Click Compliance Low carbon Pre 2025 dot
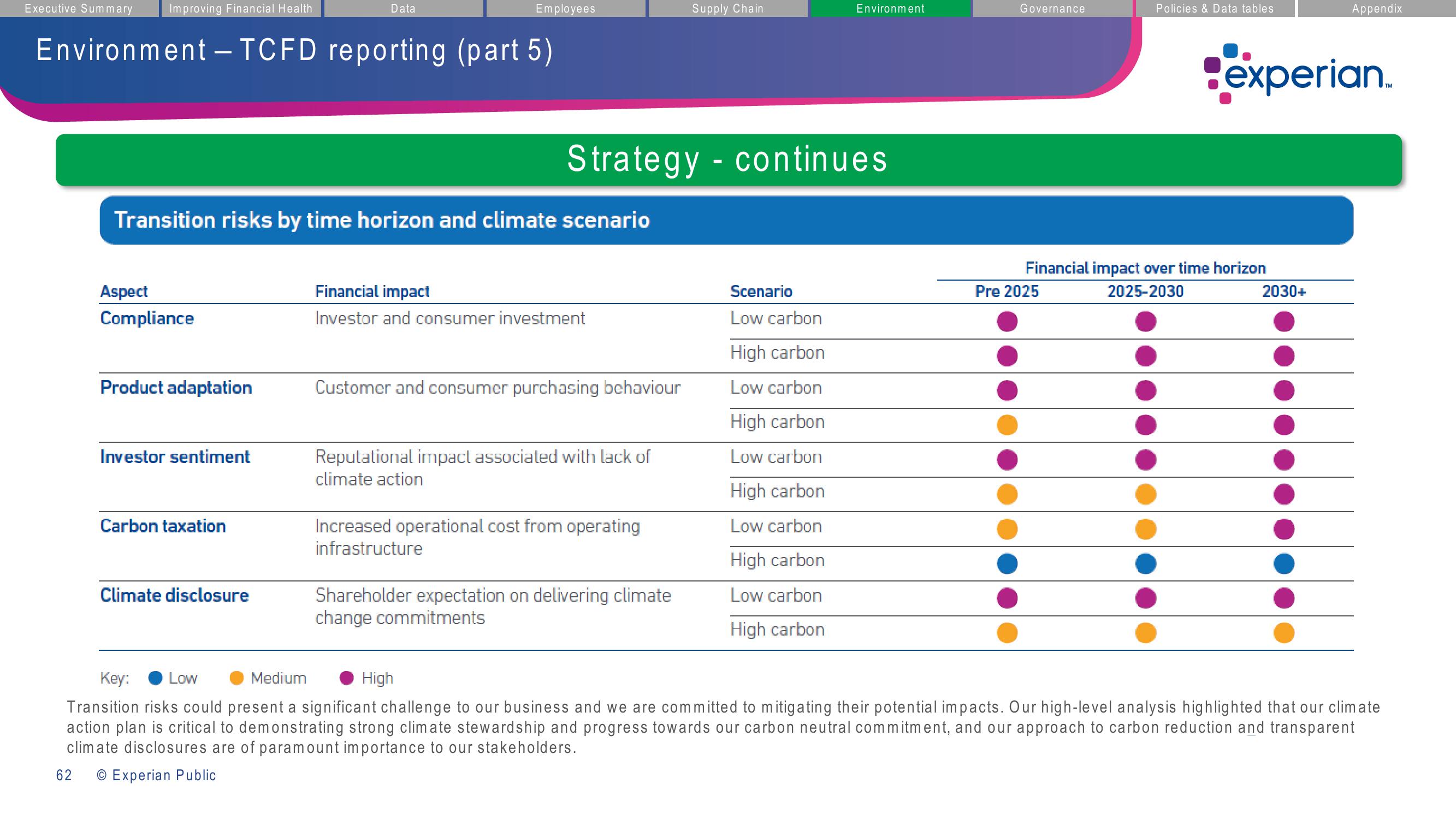Viewport: 1456px width, 819px height. [x=1007, y=322]
